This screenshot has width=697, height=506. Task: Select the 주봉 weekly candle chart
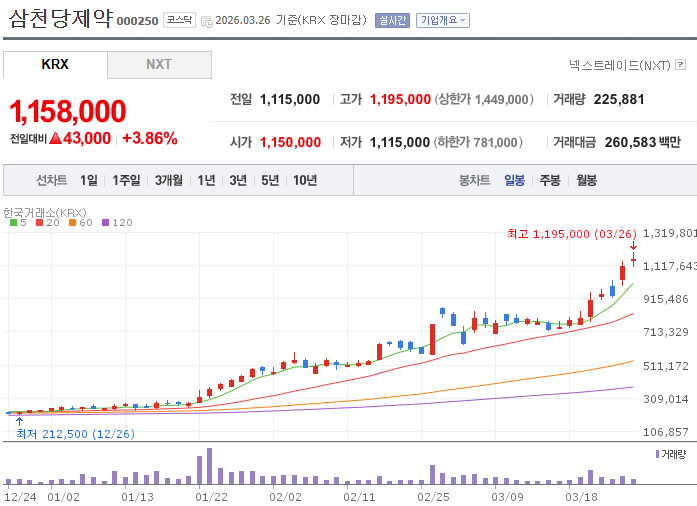550,180
